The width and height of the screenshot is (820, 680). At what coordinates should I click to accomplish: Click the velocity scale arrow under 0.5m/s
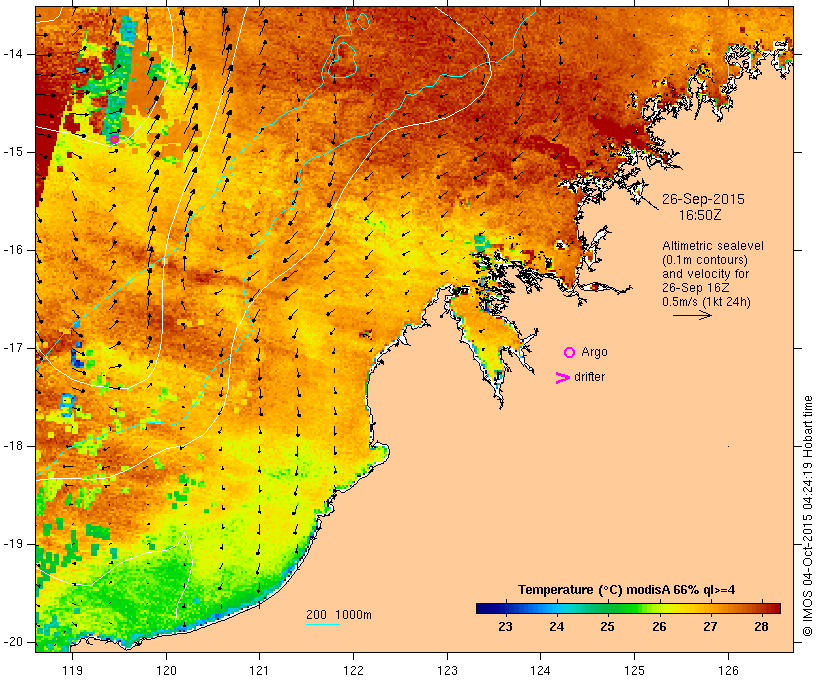(692, 315)
